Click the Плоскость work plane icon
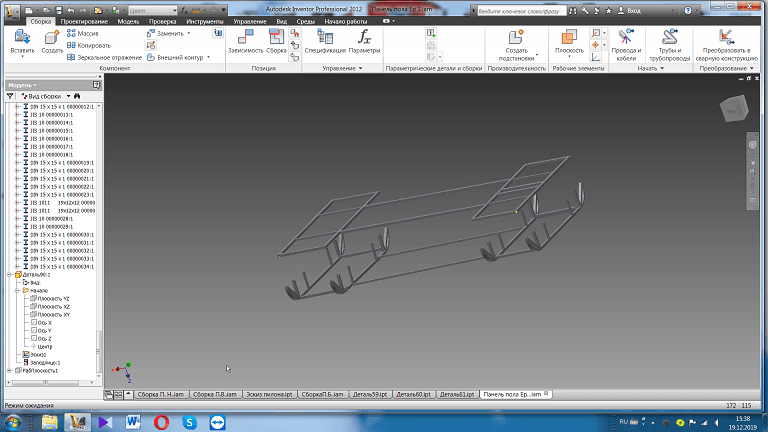This screenshot has height=432, width=768. 569,38
